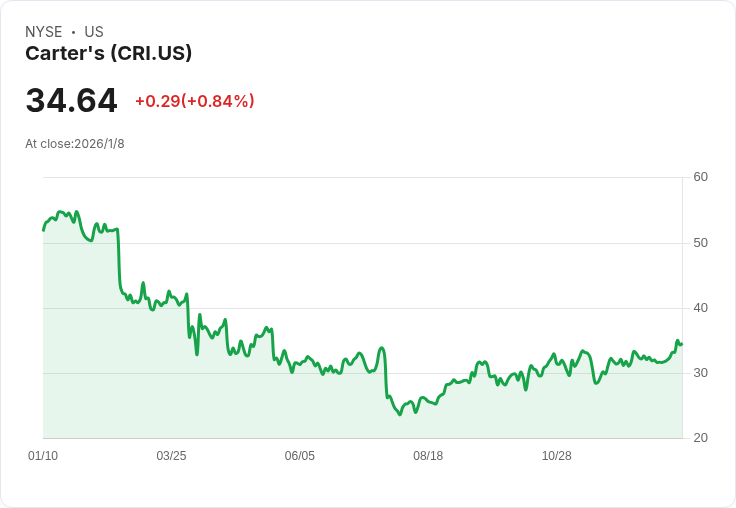Screen dimensions: 736x508
Task: Select the 08/18 date on time axis
Action: pos(428,456)
